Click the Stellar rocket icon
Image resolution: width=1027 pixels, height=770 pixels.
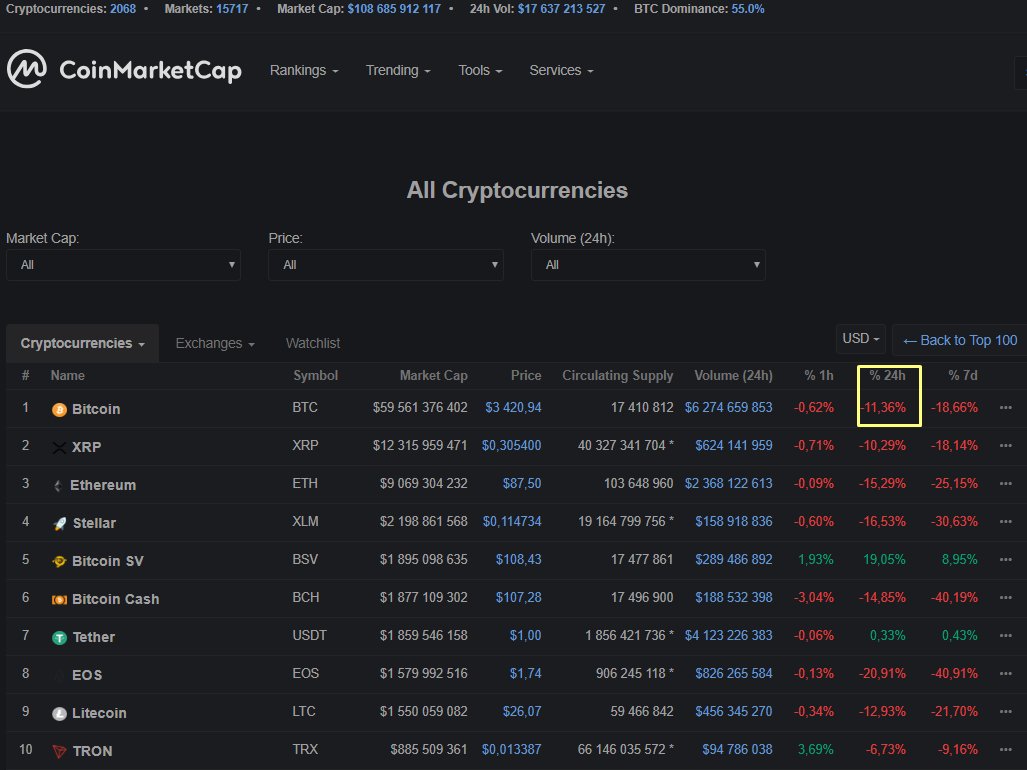pyautogui.click(x=59, y=523)
